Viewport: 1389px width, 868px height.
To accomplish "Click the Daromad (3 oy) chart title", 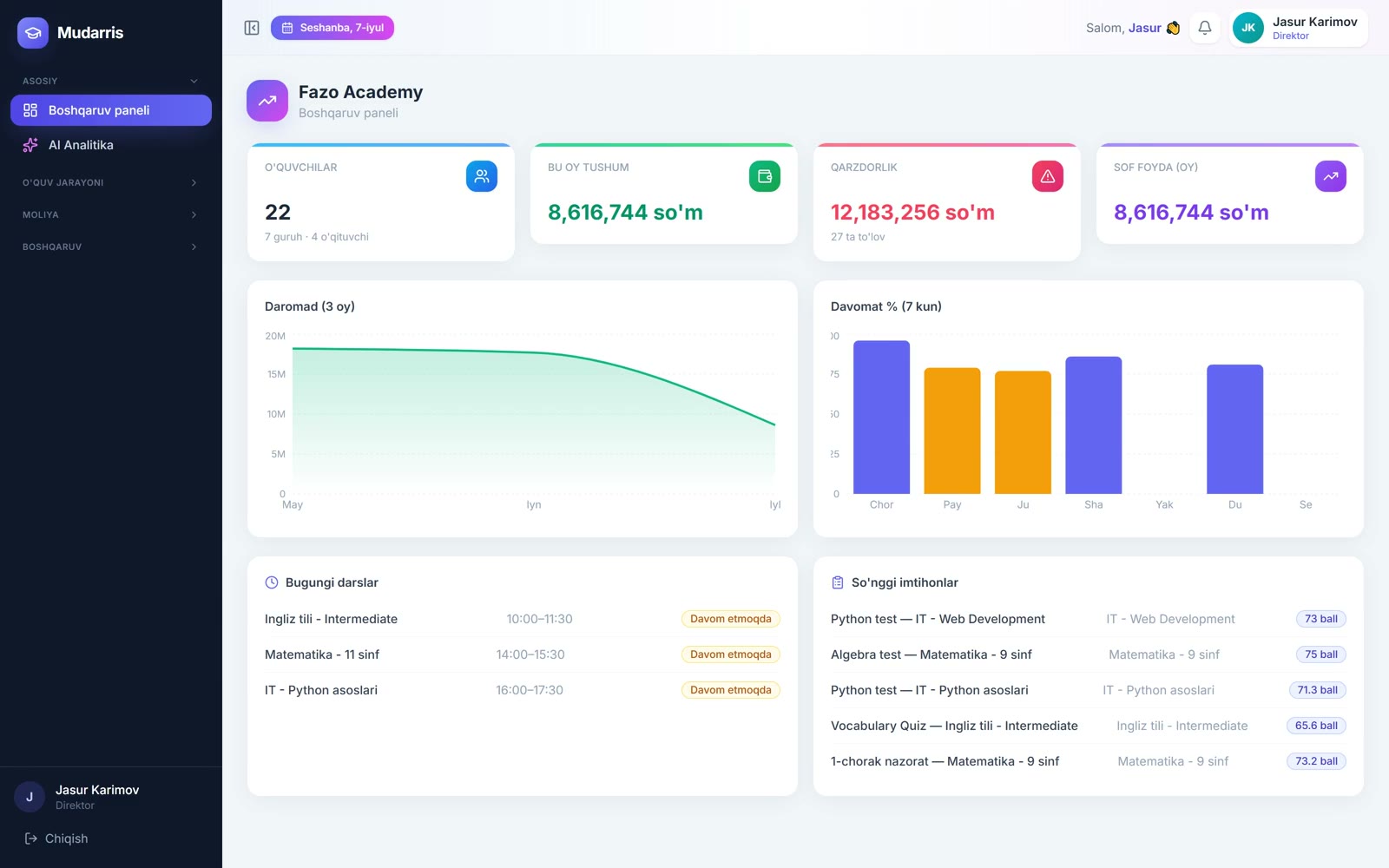I will pyautogui.click(x=310, y=306).
